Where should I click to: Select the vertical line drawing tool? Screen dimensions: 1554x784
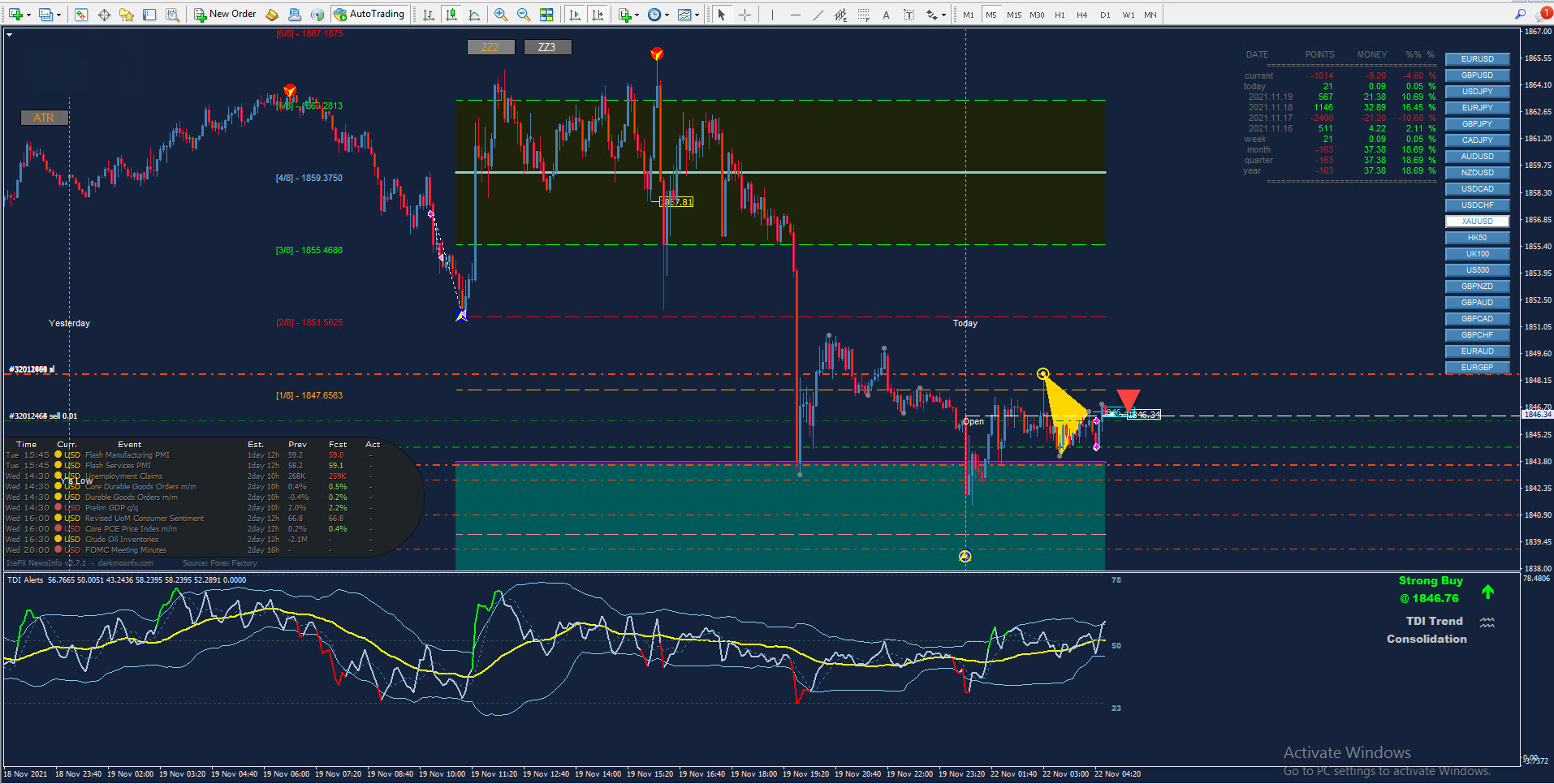coord(772,15)
